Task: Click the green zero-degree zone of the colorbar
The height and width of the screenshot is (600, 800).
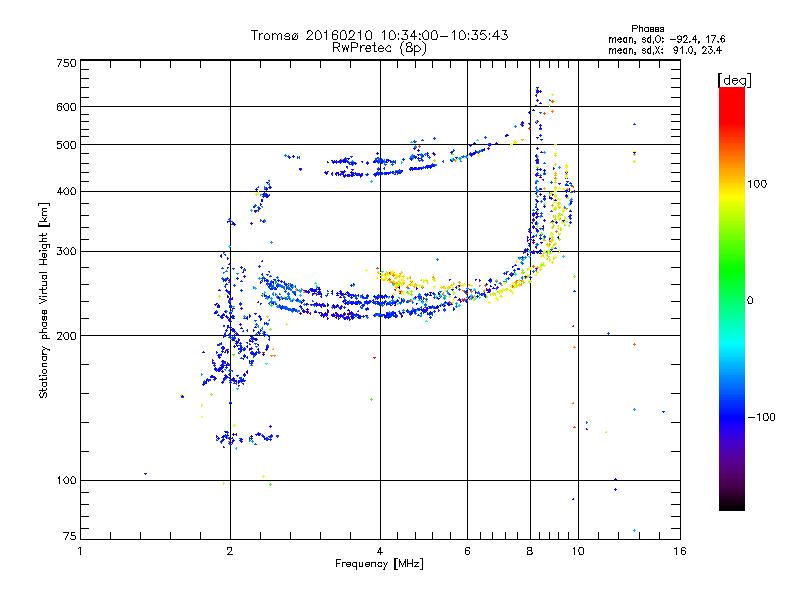Action: (732, 300)
